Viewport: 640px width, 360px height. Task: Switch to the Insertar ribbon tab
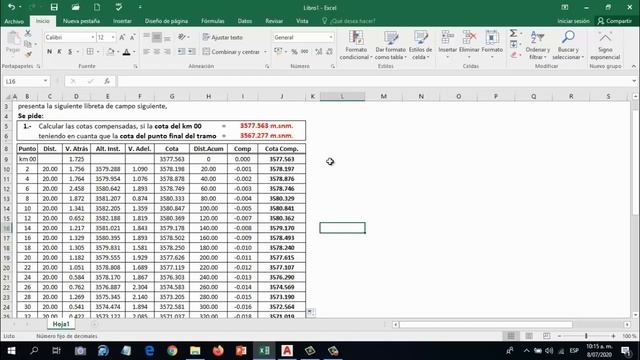coord(122,21)
